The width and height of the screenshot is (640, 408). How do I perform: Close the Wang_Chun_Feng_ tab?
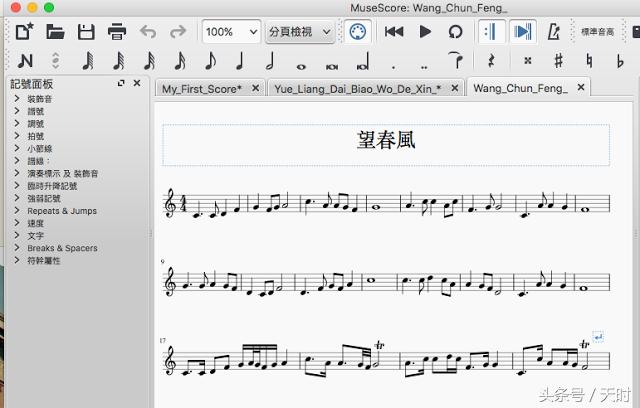581,87
